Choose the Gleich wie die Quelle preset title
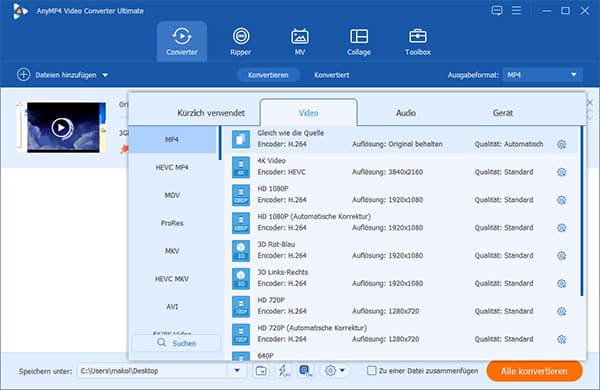Image resolution: width=600 pixels, height=390 pixels. click(x=290, y=133)
